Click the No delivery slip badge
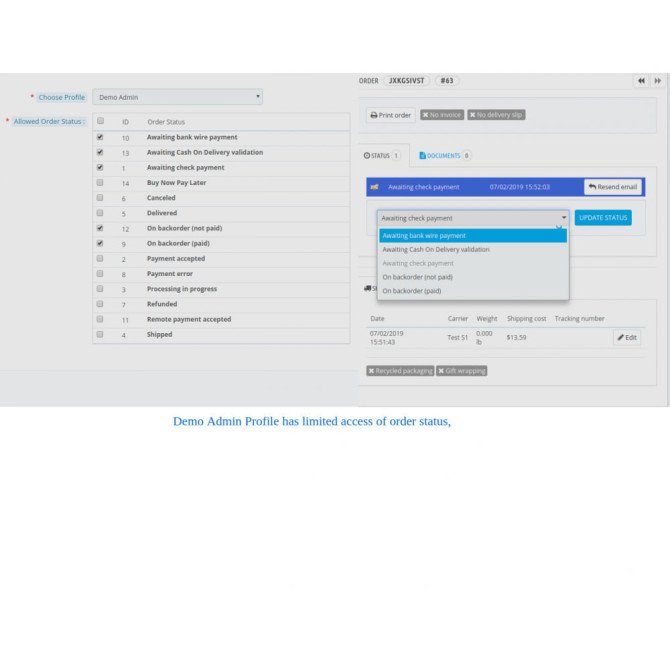The image size is (670, 670). pos(496,115)
